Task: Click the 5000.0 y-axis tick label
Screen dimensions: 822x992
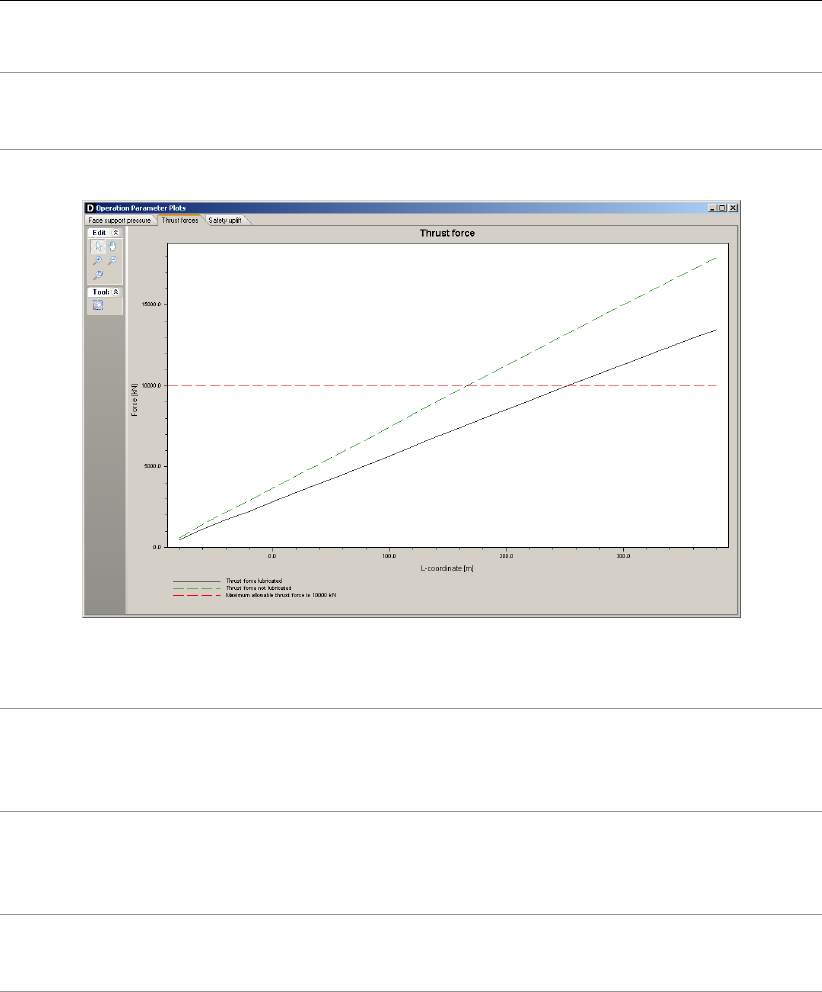Action: [153, 466]
